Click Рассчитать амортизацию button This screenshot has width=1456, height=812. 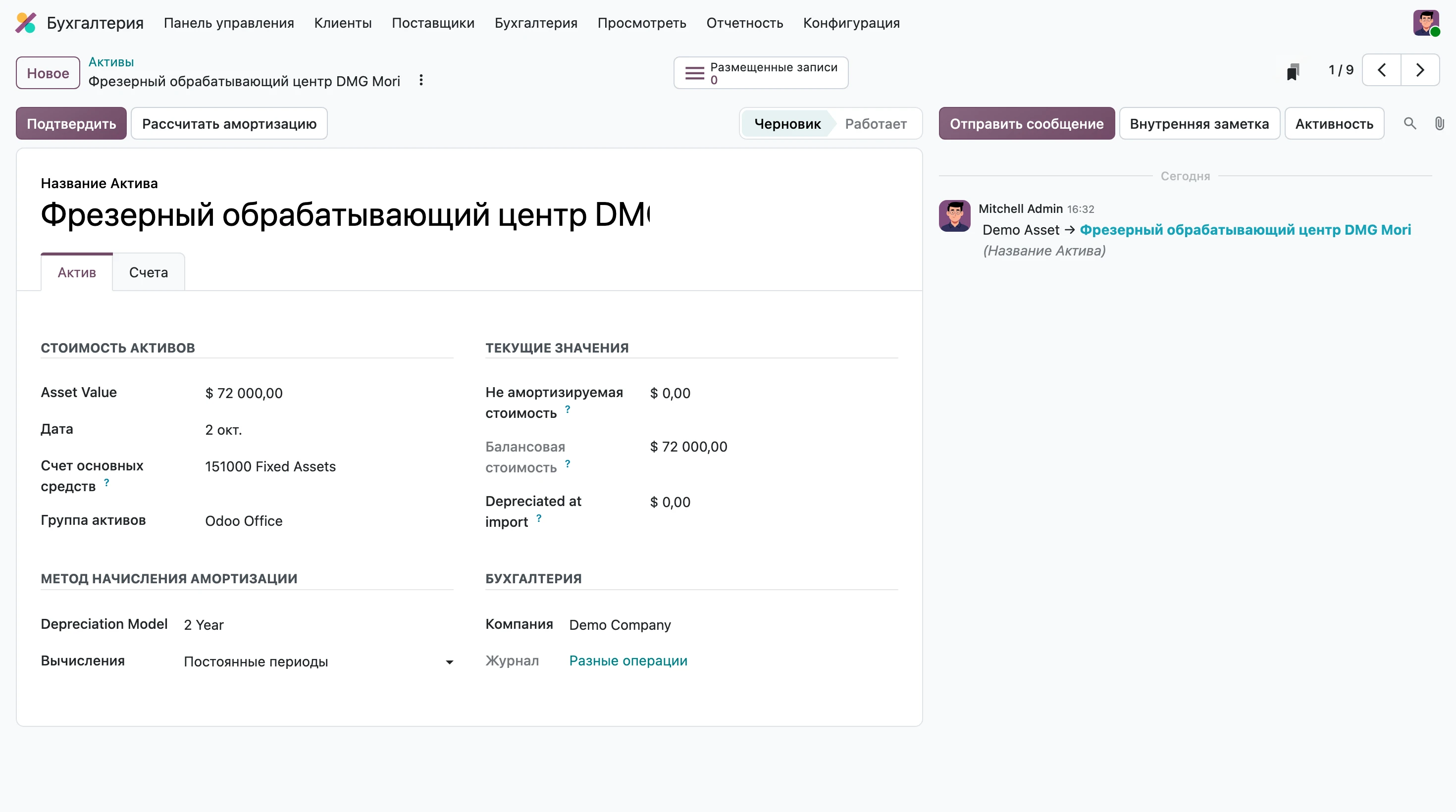pyautogui.click(x=229, y=123)
